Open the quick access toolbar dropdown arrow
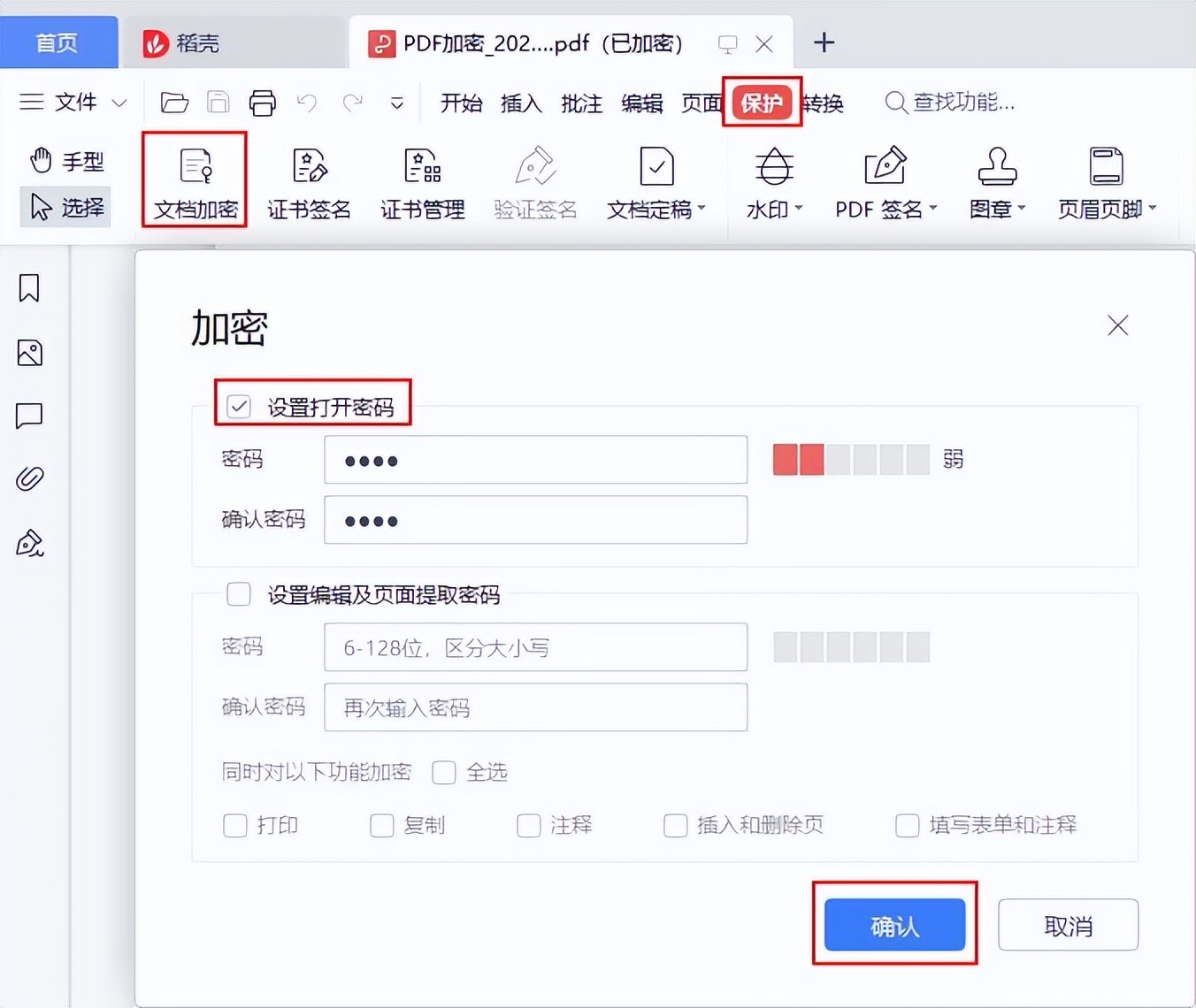 pyautogui.click(x=397, y=103)
